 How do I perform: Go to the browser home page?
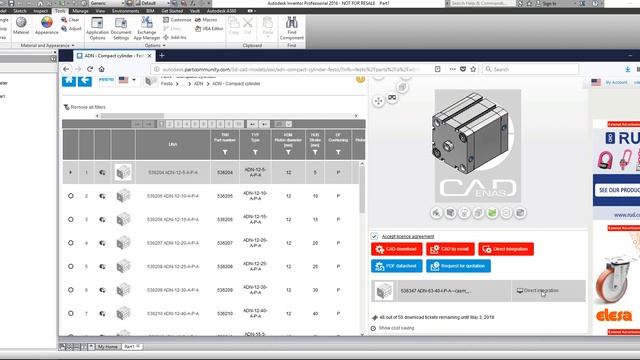[x=102, y=69]
